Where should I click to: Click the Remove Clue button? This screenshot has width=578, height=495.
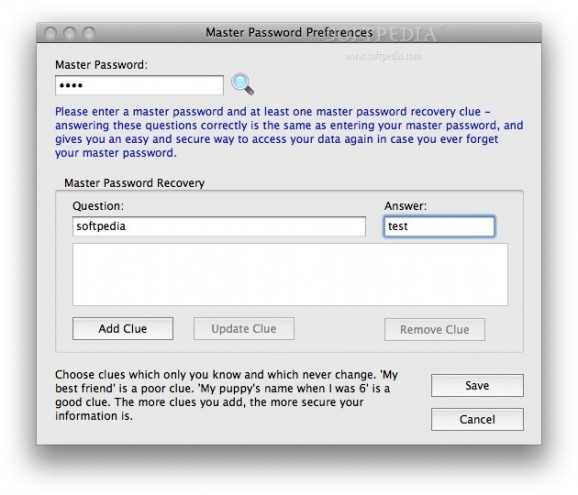pos(435,330)
